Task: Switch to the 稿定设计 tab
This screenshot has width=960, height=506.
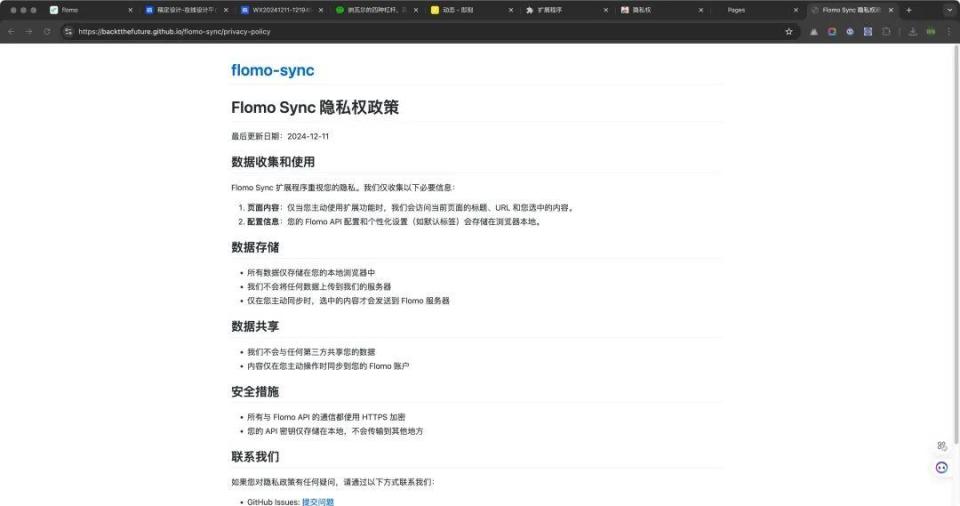Action: 187,10
